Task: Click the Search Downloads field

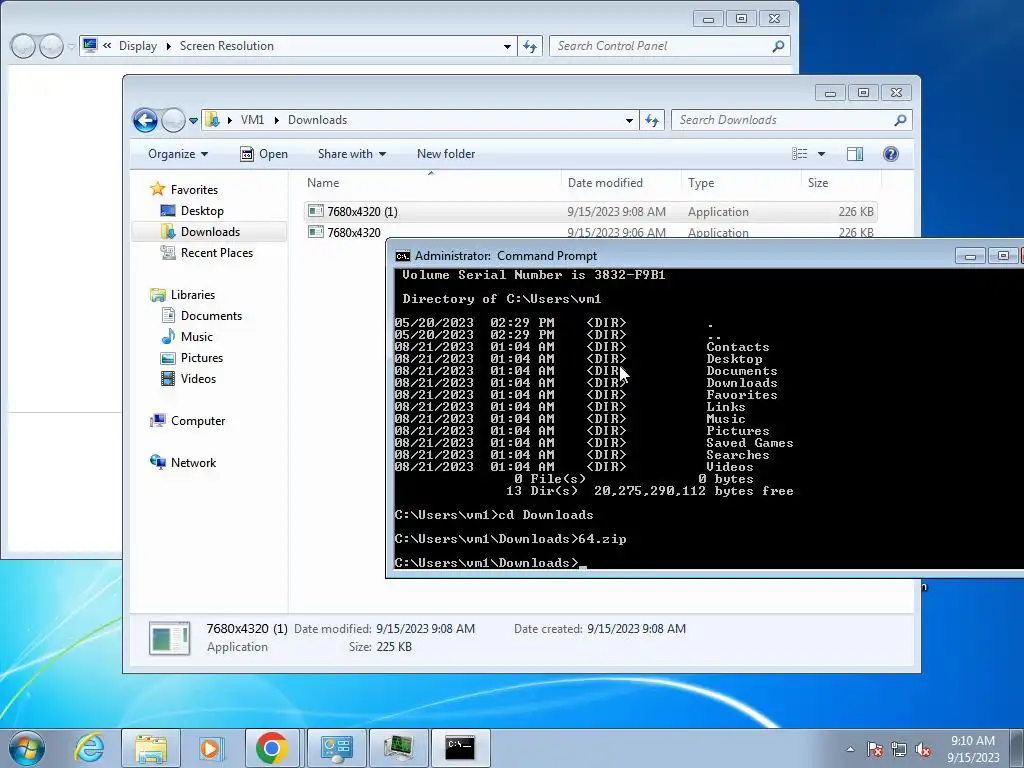Action: click(x=791, y=120)
